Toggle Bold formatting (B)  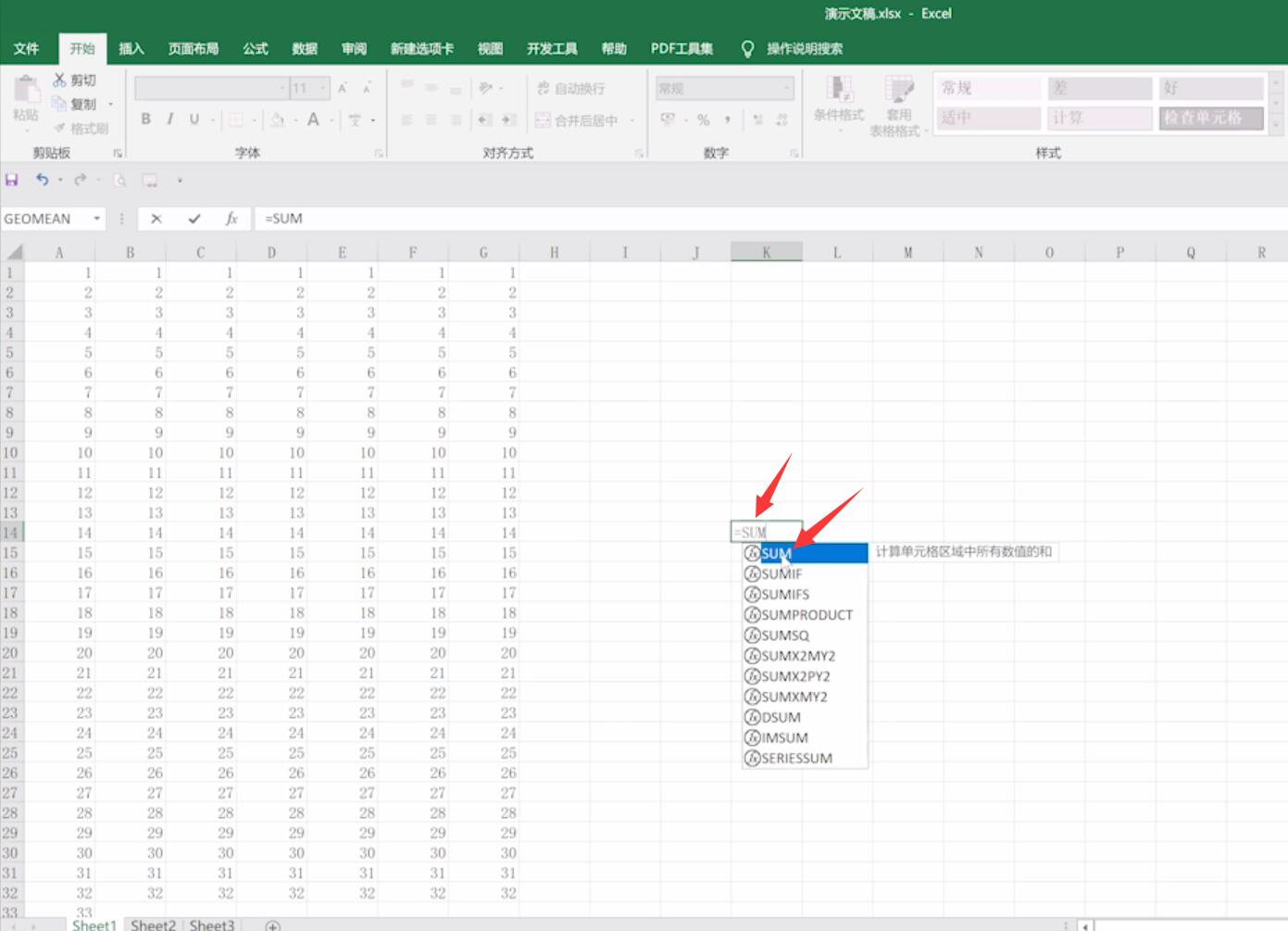146,119
